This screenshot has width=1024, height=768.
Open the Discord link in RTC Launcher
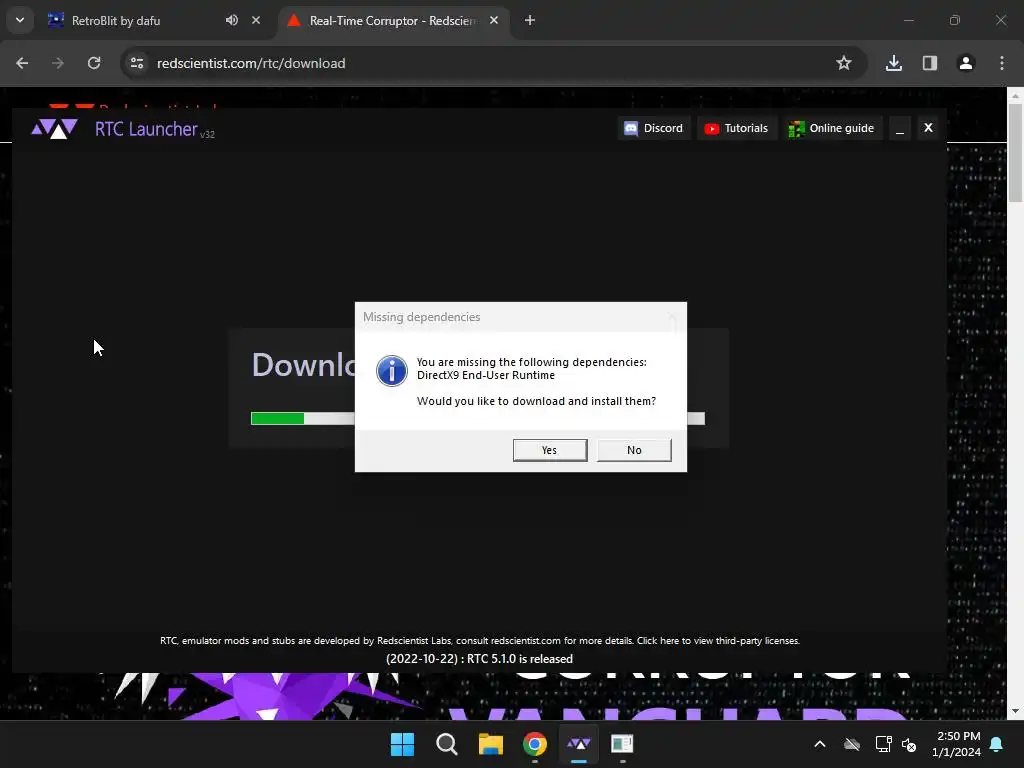(x=654, y=128)
